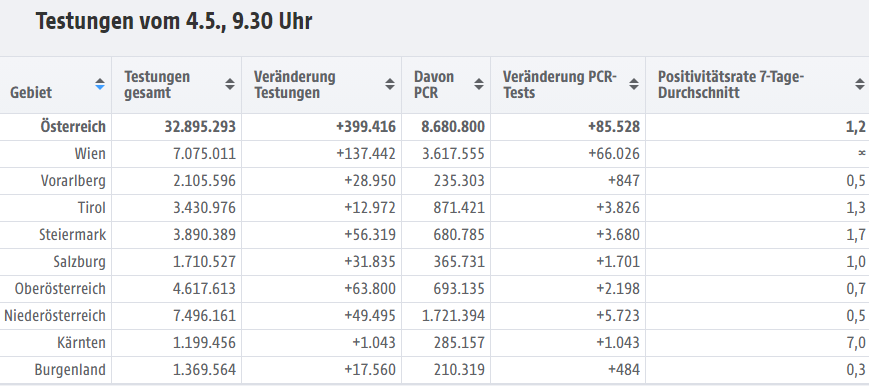This screenshot has height=386, width=869.
Task: Select the Österreich row label
Action: click(73, 127)
